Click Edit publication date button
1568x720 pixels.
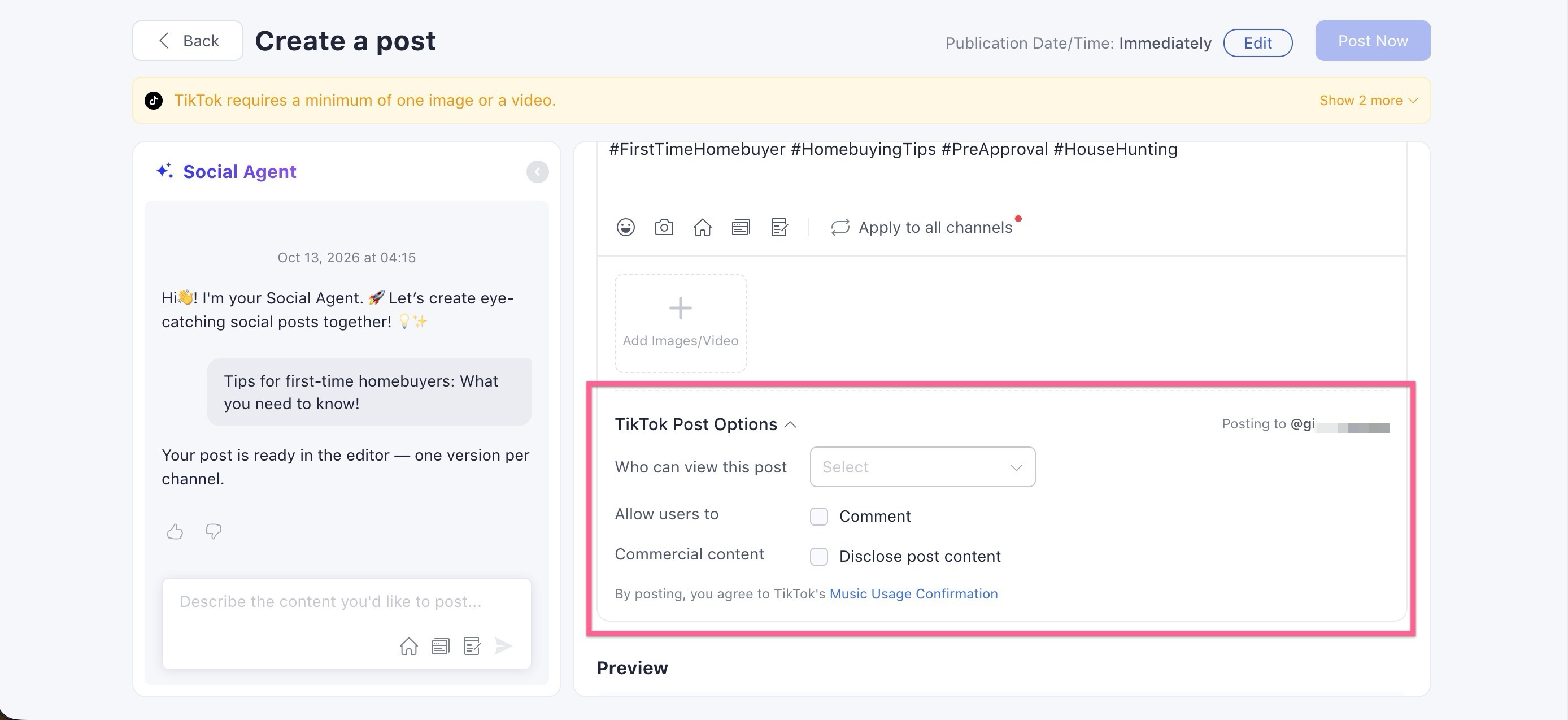click(x=1257, y=44)
